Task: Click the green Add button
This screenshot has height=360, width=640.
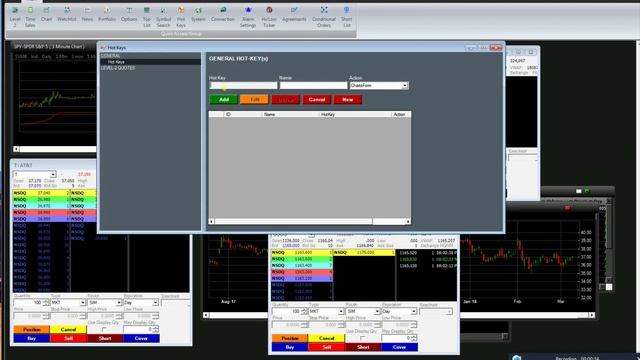Action: 224,100
